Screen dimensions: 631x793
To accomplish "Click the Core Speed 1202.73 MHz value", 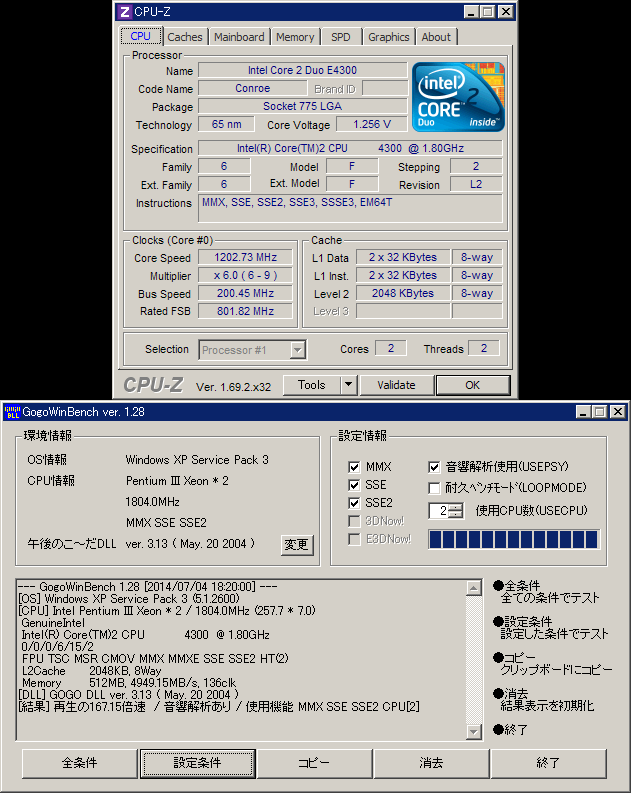I will tap(245, 257).
